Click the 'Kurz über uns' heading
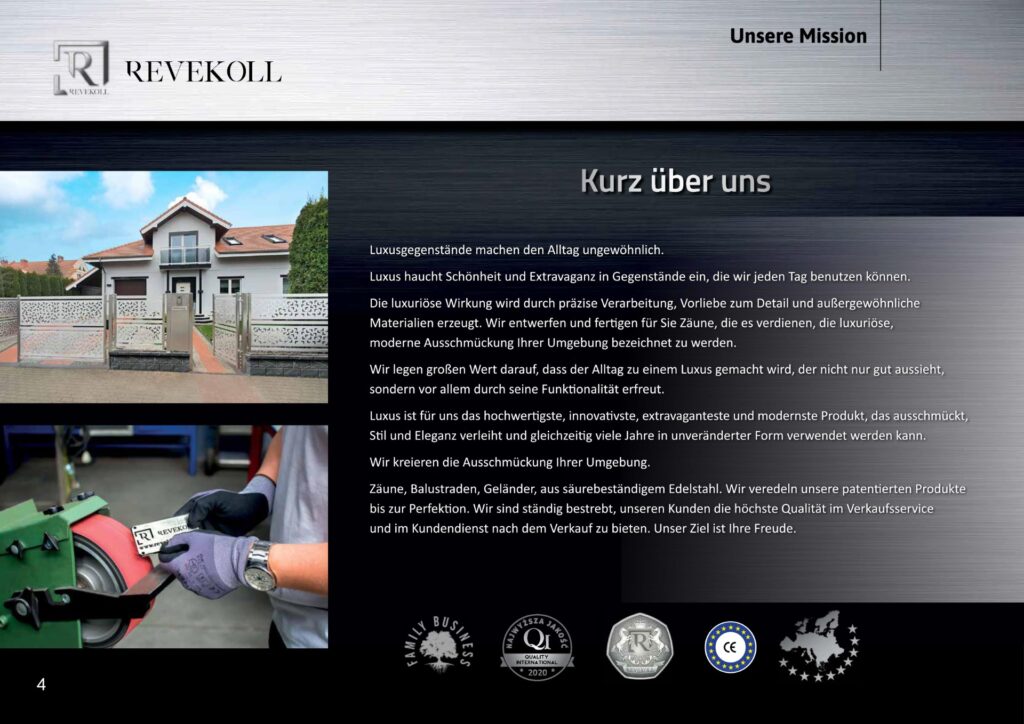The height and width of the screenshot is (724, 1024). point(675,181)
